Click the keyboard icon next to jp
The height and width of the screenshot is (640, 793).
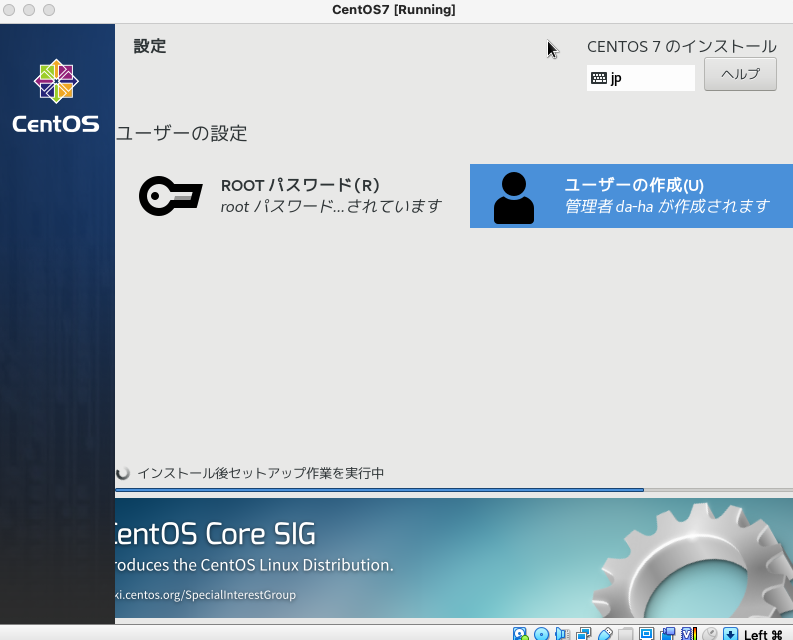click(x=599, y=78)
